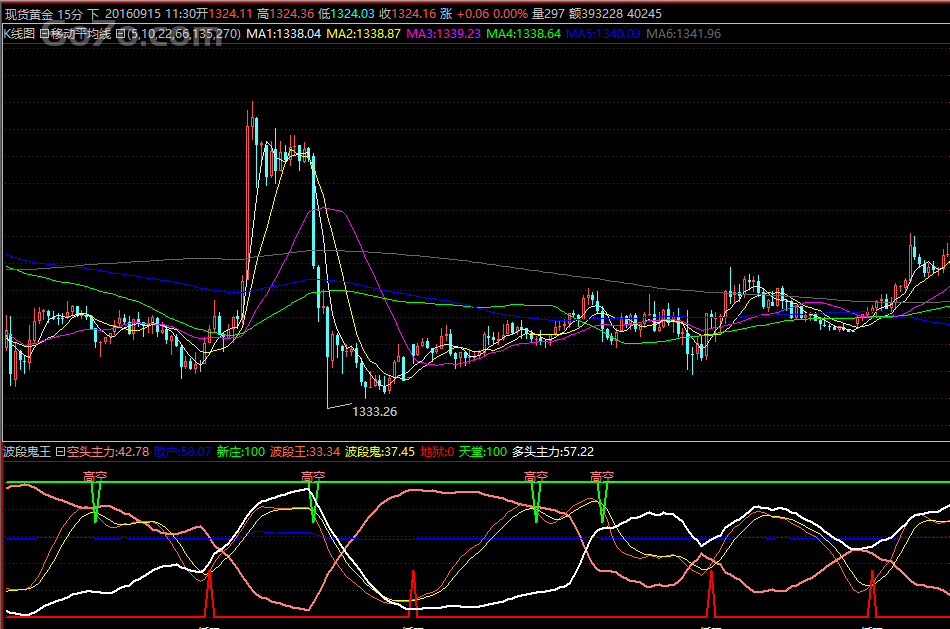950x629 pixels.
Task: Select the magenta MA3:1339.23 label
Action: pos(443,34)
